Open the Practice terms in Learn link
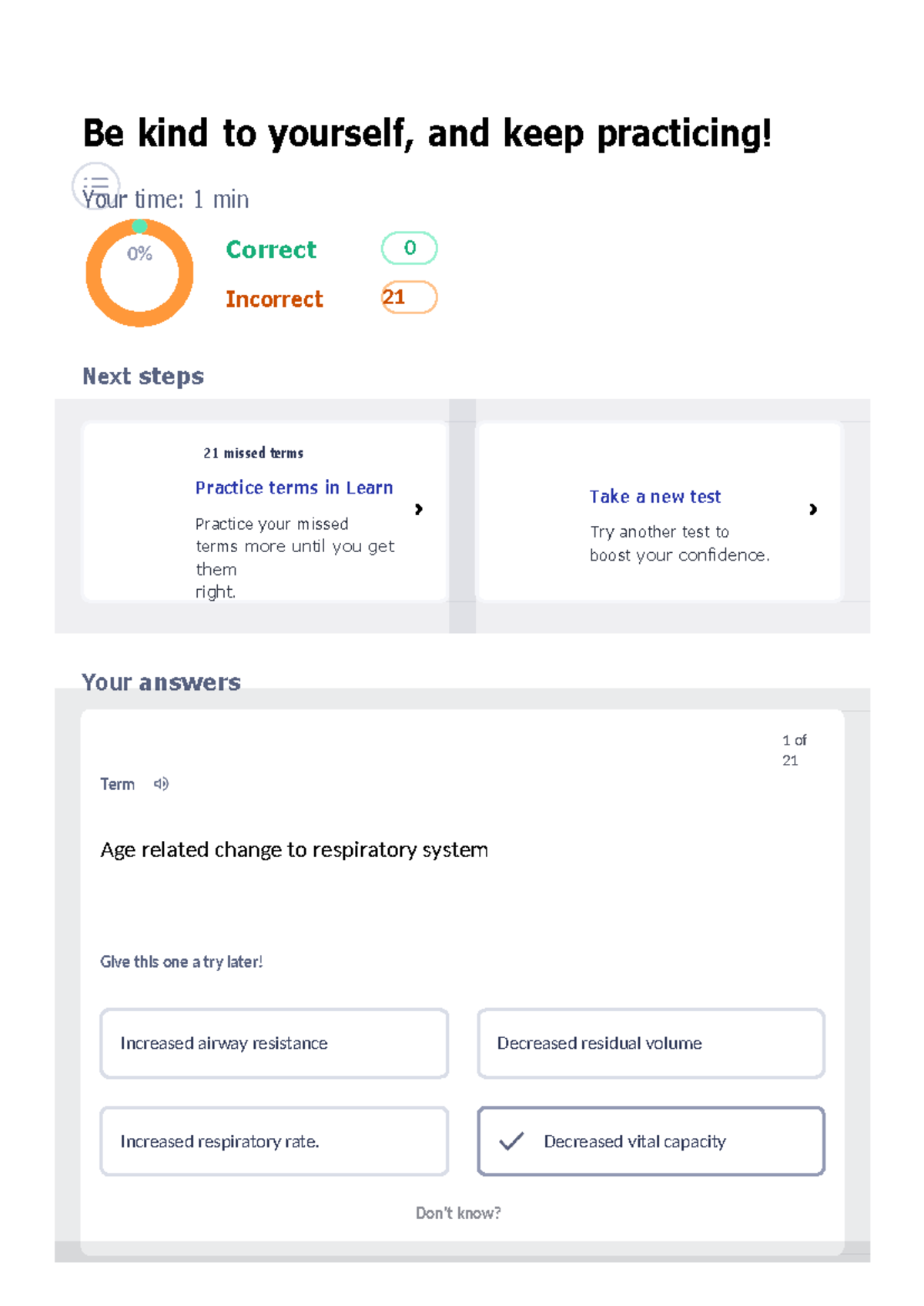 coord(294,487)
